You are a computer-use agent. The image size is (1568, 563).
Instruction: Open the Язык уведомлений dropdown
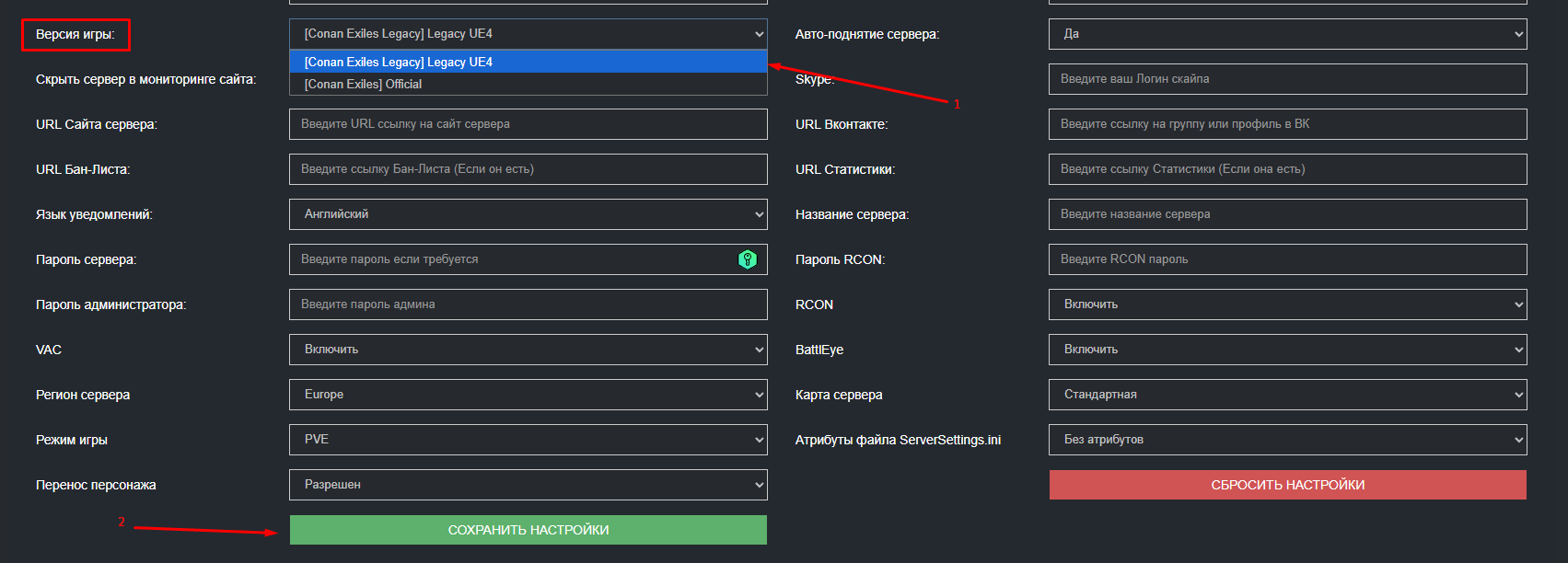click(x=528, y=214)
